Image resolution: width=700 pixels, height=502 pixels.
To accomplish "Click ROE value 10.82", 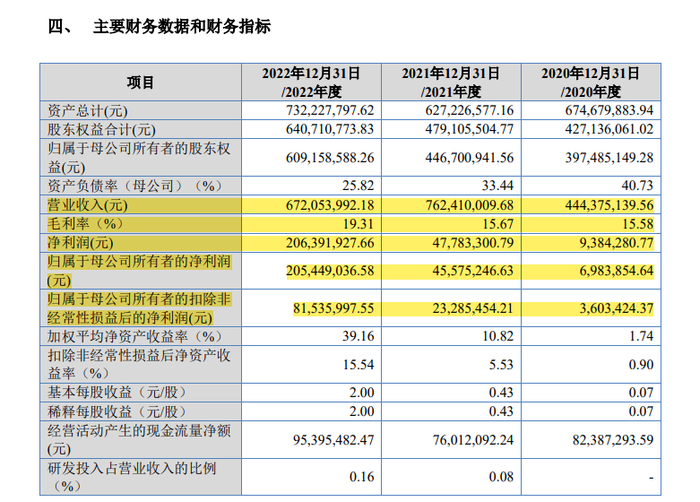I will pyautogui.click(x=497, y=336).
